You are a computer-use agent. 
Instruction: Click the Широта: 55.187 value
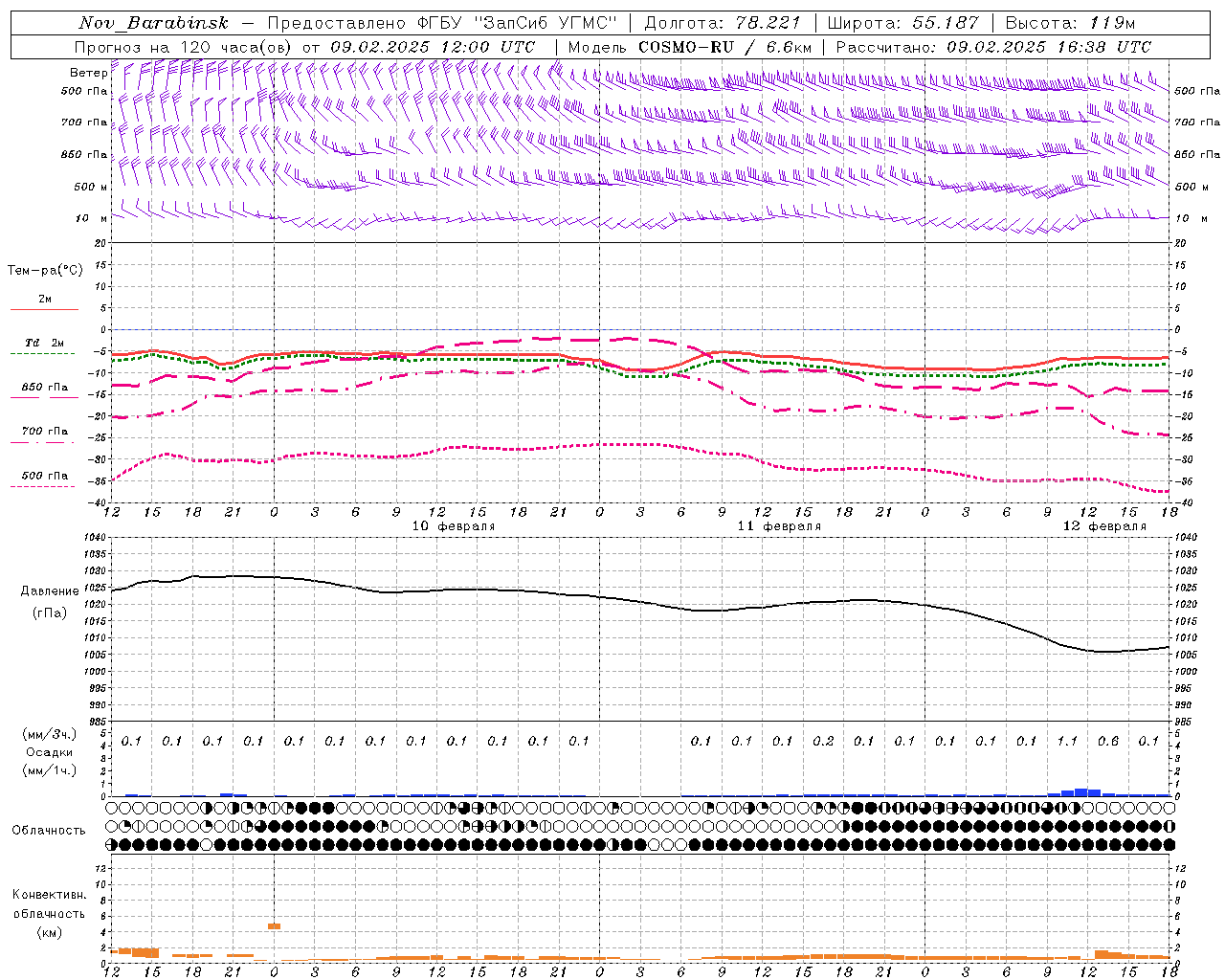pyautogui.click(x=902, y=23)
